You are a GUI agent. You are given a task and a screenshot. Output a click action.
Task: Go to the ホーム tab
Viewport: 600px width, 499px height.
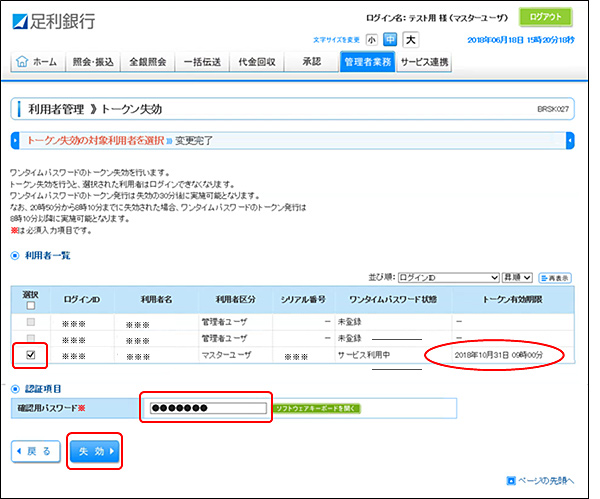37,63
